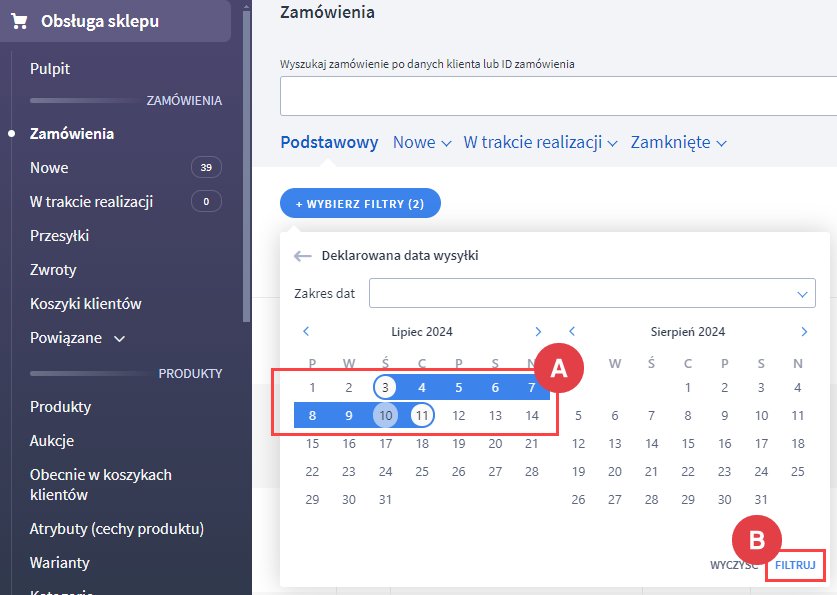Viewport: 837px width, 595px height.
Task: Advance to next month after Sierpień 2024
Action: click(x=804, y=331)
